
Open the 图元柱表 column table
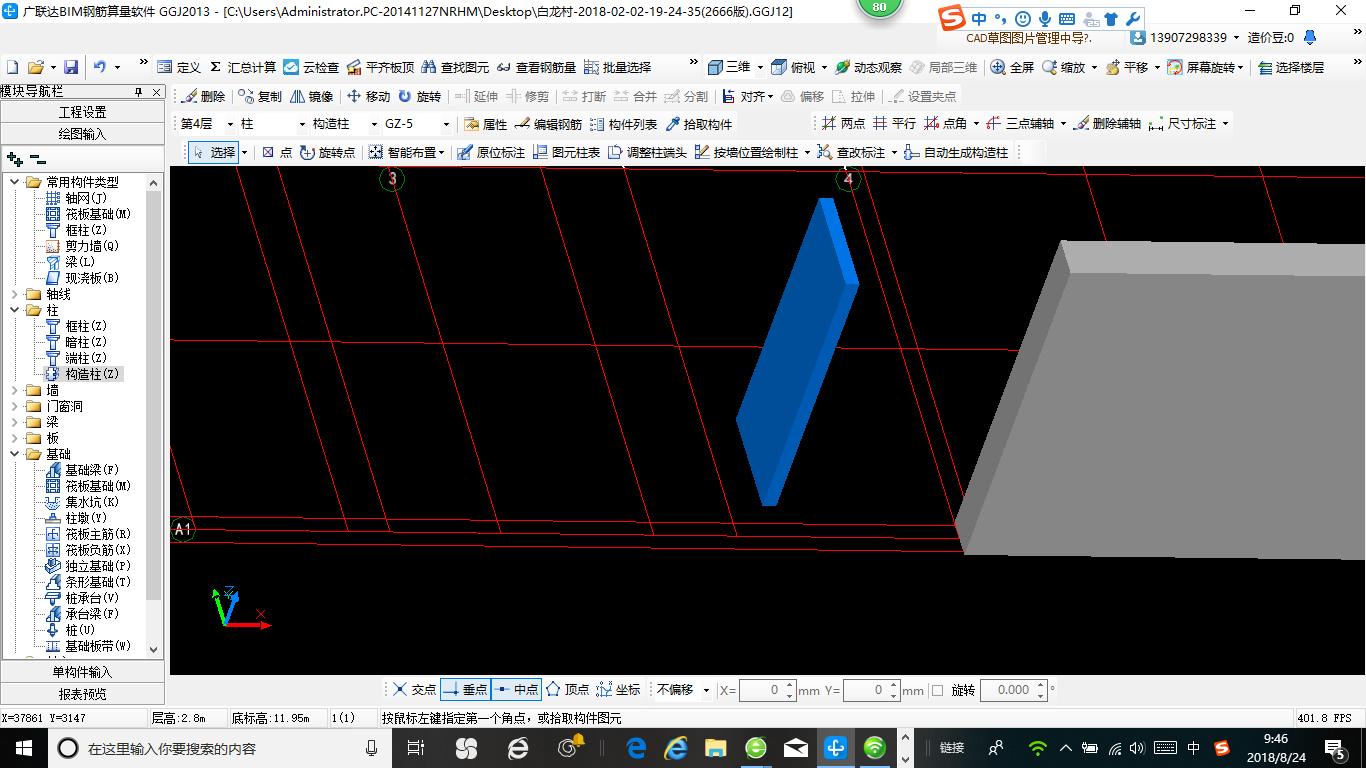tap(566, 153)
